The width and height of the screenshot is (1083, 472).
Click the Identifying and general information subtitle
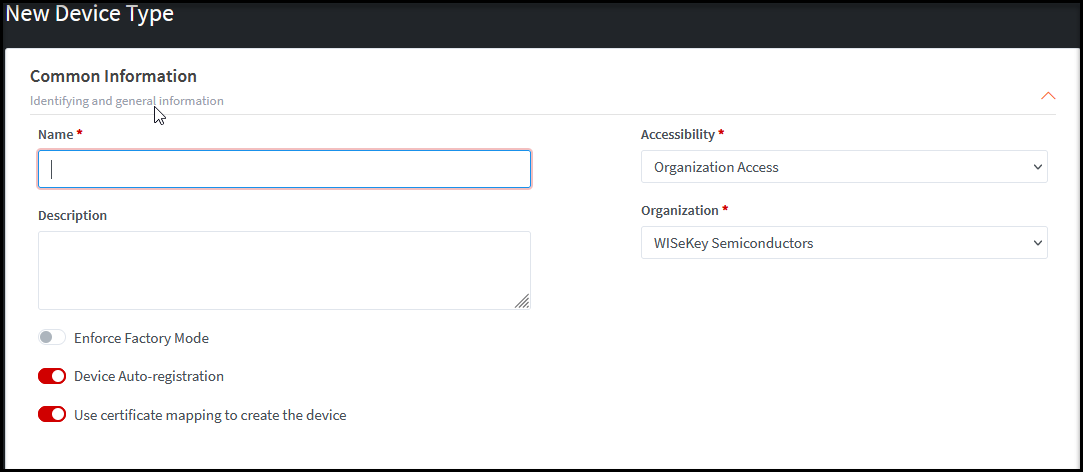coord(127,101)
